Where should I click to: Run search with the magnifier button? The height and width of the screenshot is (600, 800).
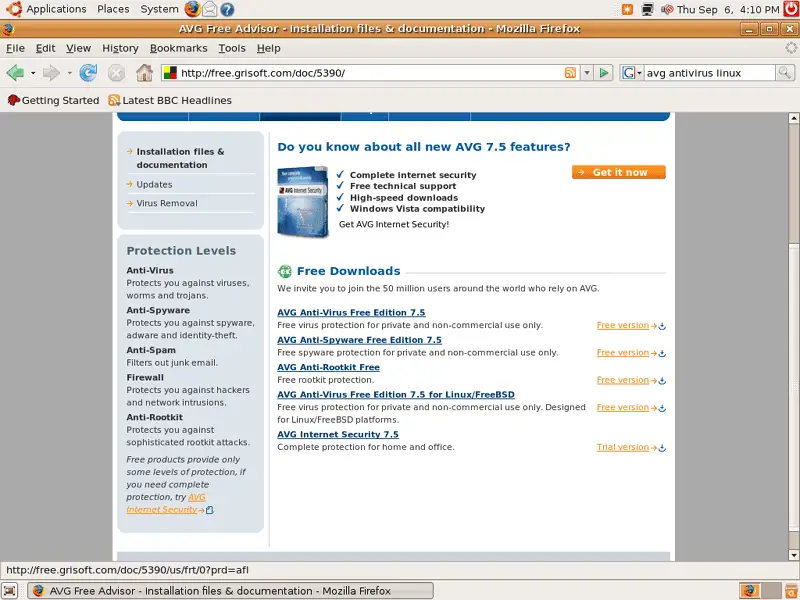785,73
